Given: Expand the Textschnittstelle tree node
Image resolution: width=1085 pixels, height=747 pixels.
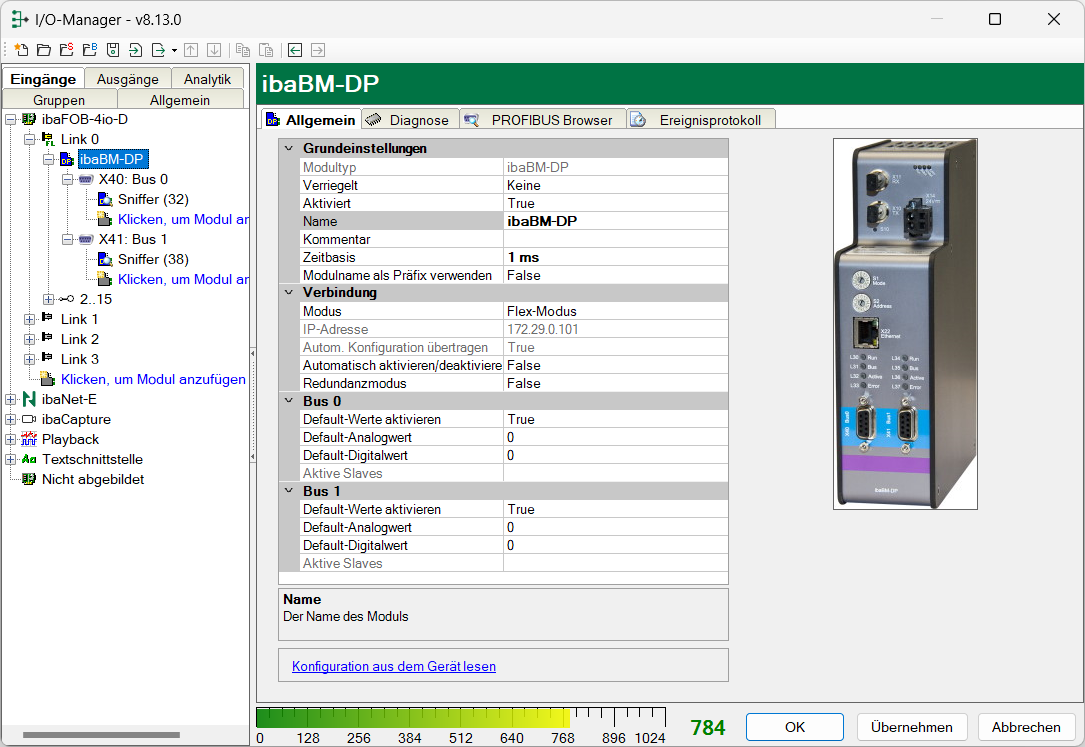Looking at the screenshot, I should click(x=10, y=460).
